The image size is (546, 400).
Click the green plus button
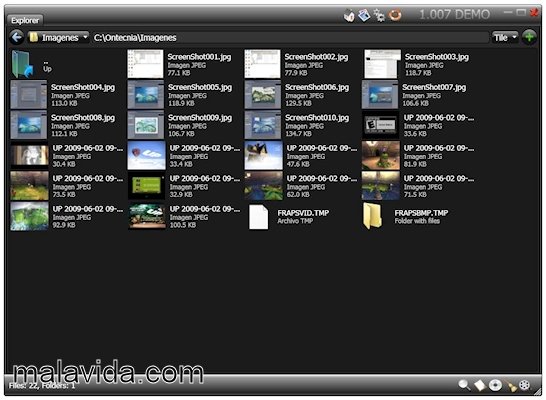529,37
